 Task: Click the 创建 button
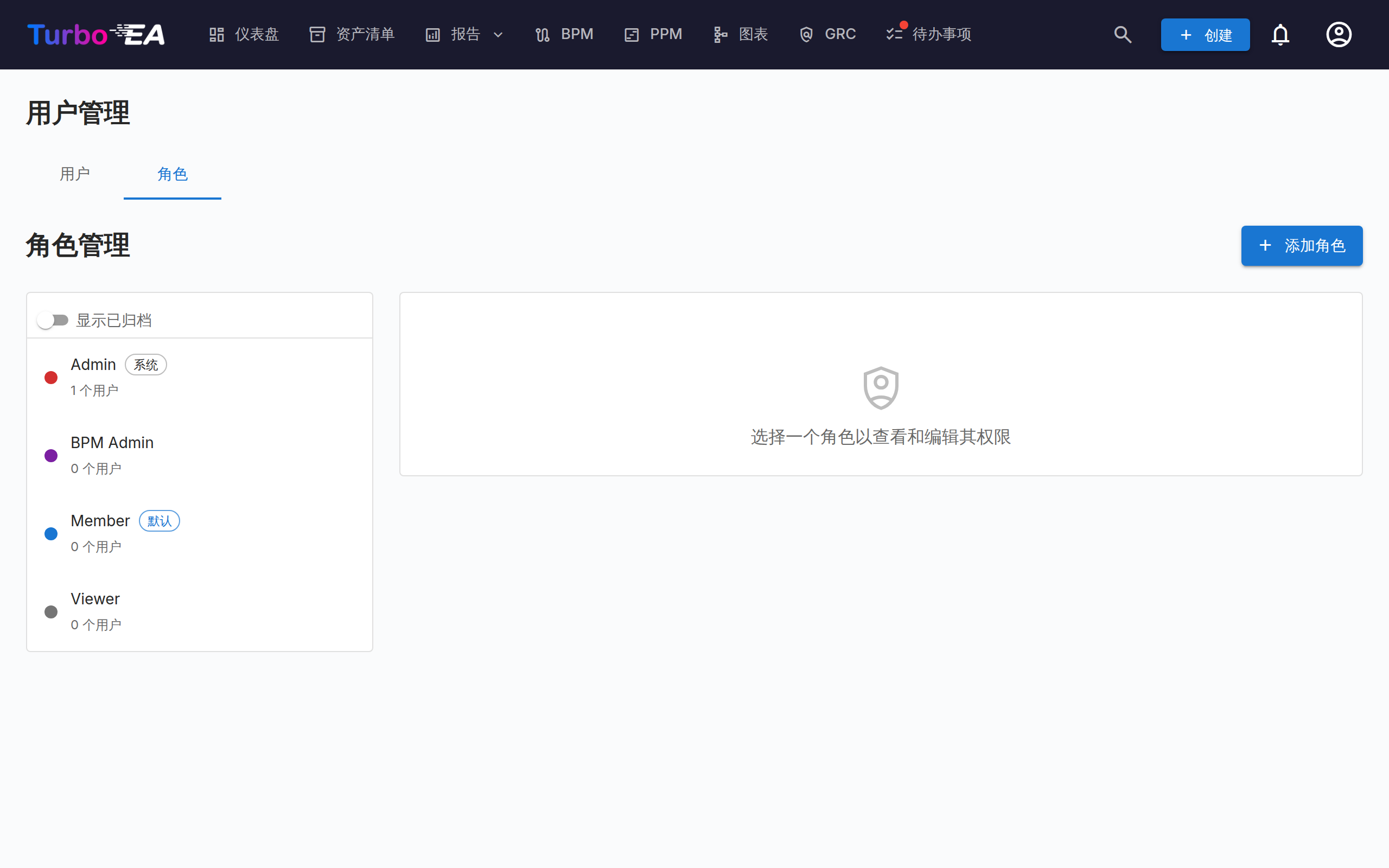click(x=1205, y=35)
